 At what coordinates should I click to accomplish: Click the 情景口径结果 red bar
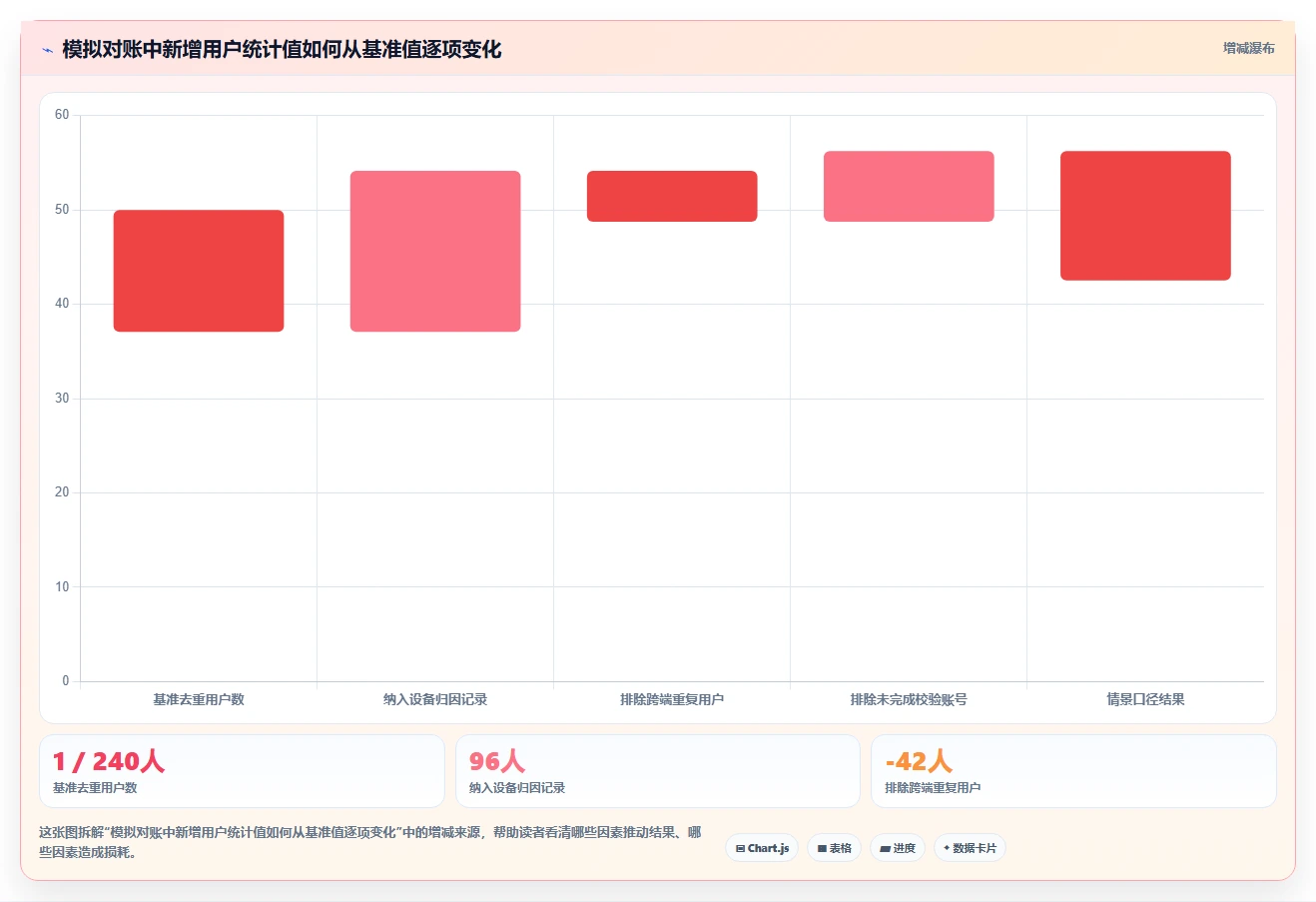pos(1145,216)
